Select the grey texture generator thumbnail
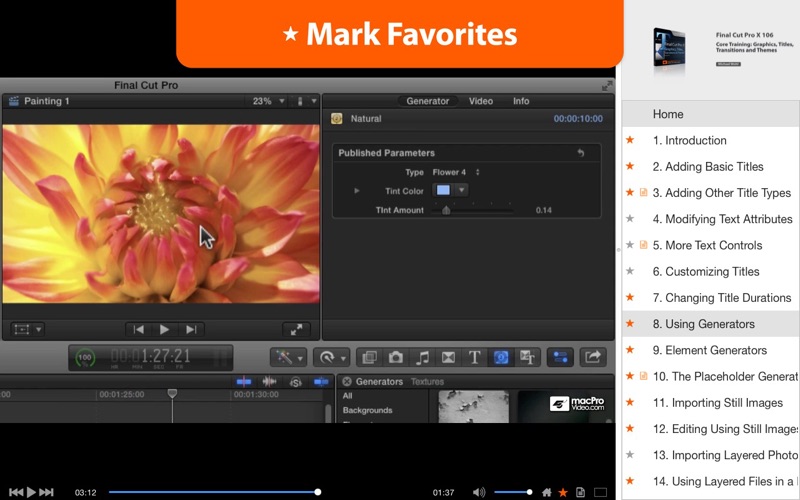Image resolution: width=800 pixels, height=500 pixels. (x=473, y=407)
